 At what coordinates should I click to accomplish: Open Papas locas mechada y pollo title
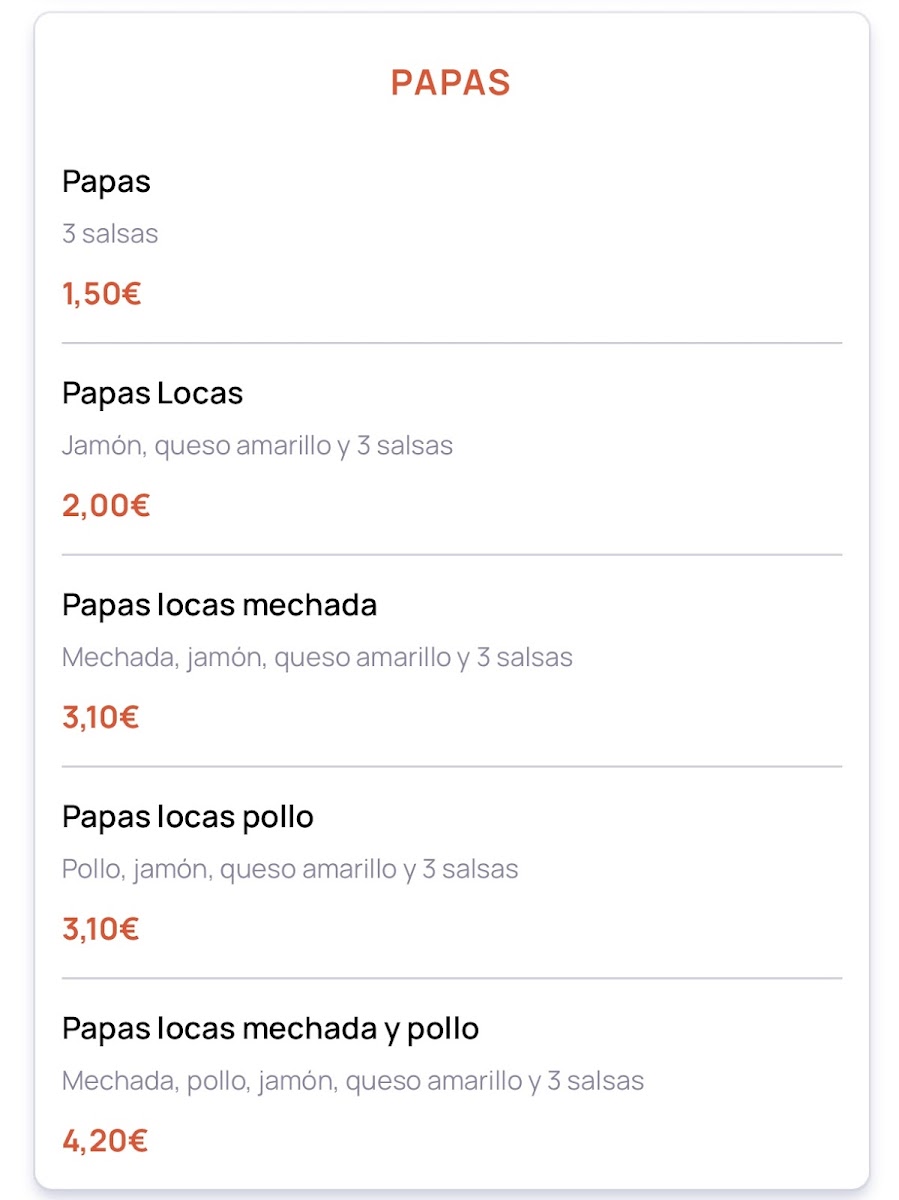coord(270,1029)
